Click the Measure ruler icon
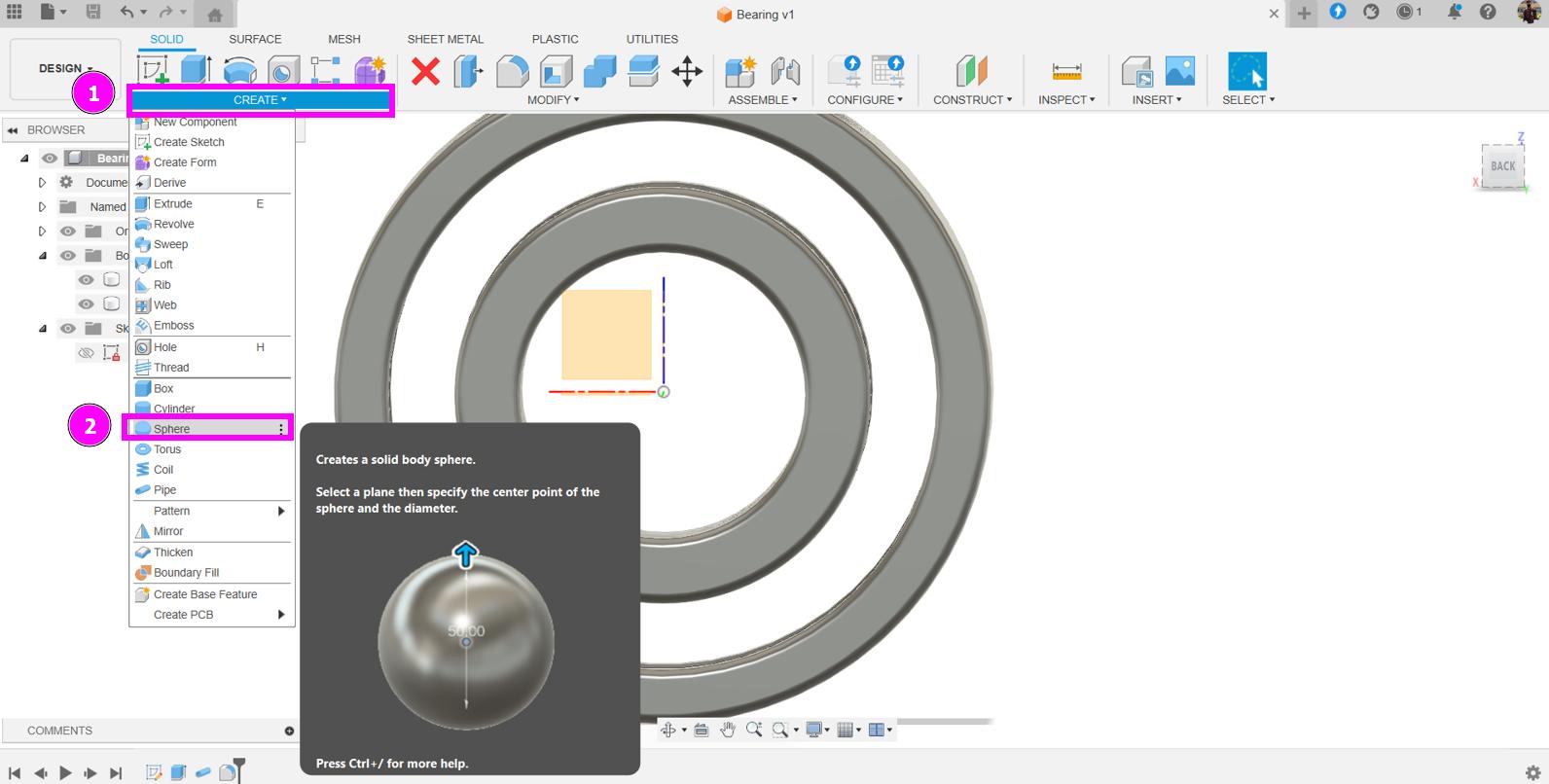This screenshot has height=784, width=1549. [x=1066, y=71]
